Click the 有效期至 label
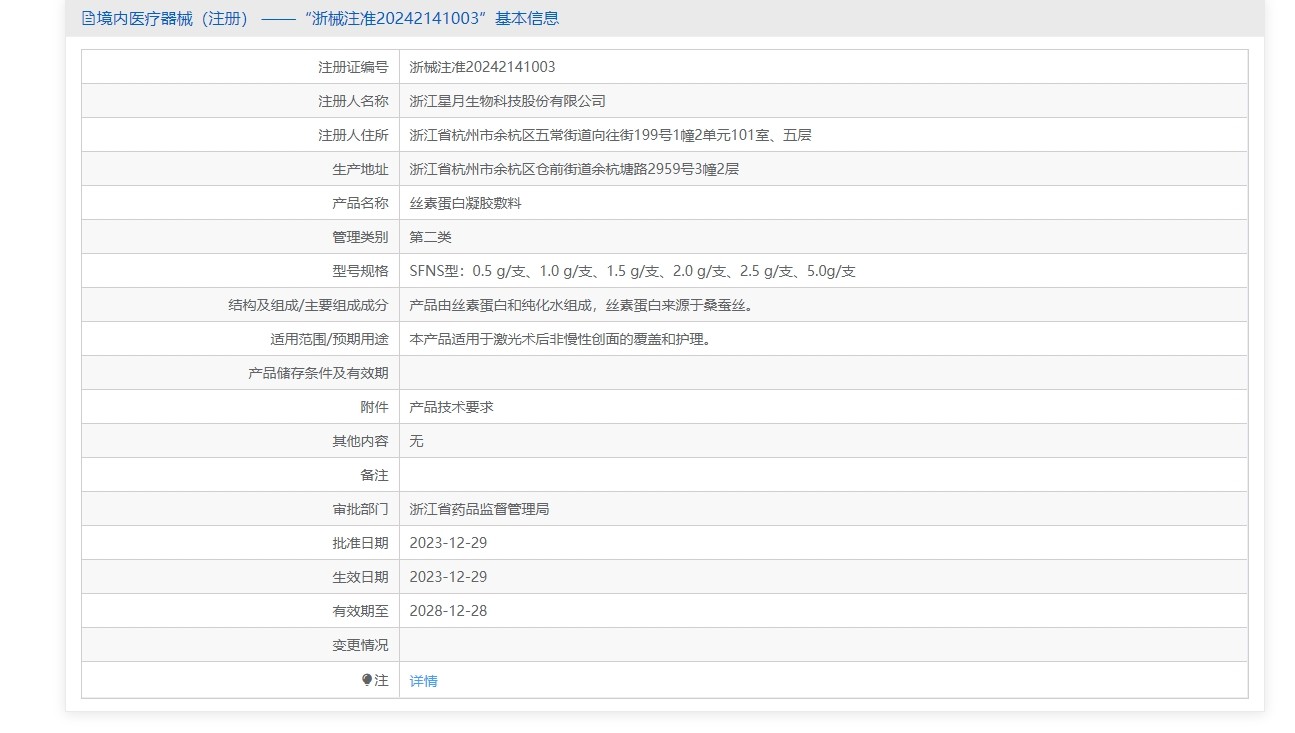The width and height of the screenshot is (1295, 733). 360,611
